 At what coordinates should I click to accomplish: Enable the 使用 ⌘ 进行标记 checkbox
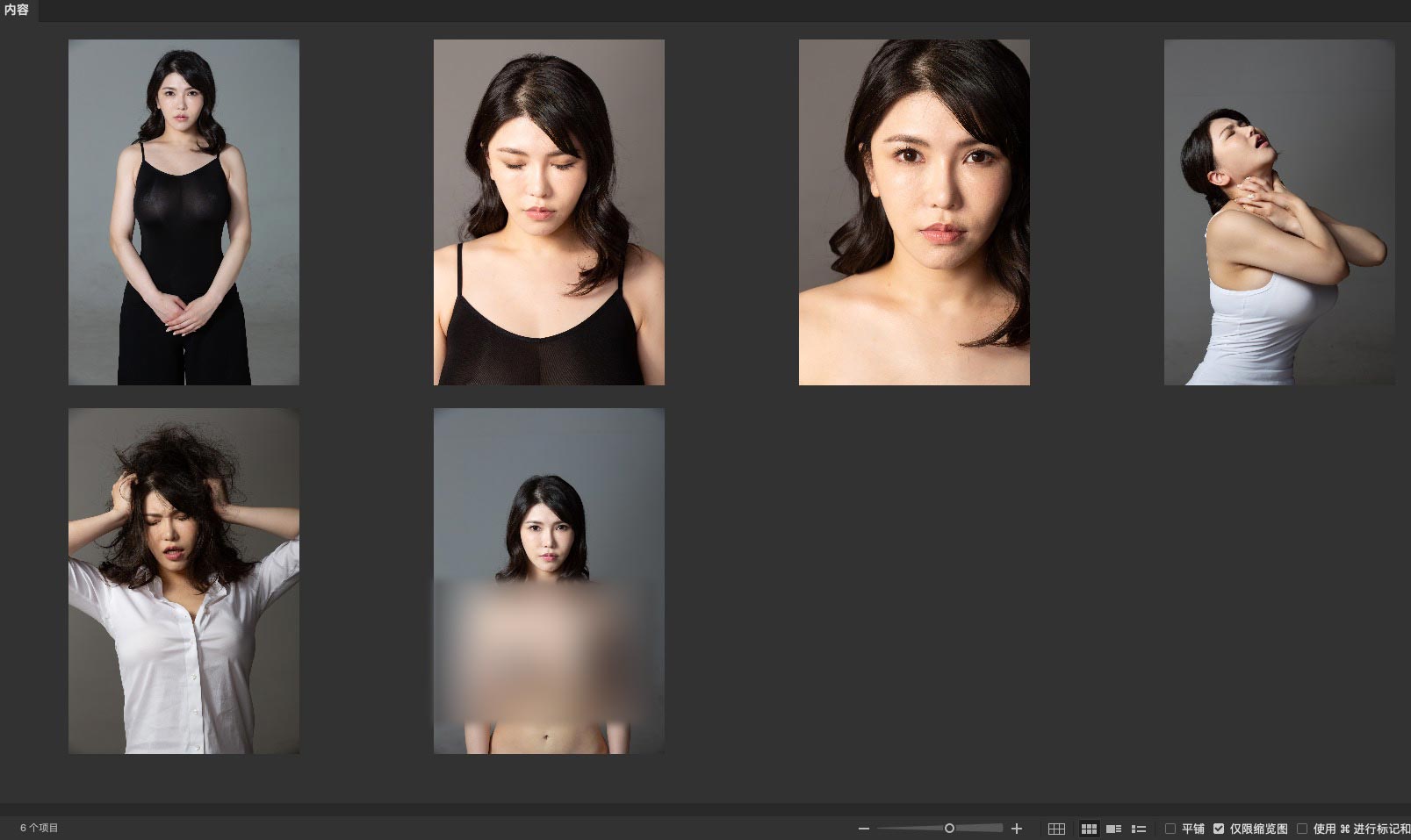(x=1302, y=829)
